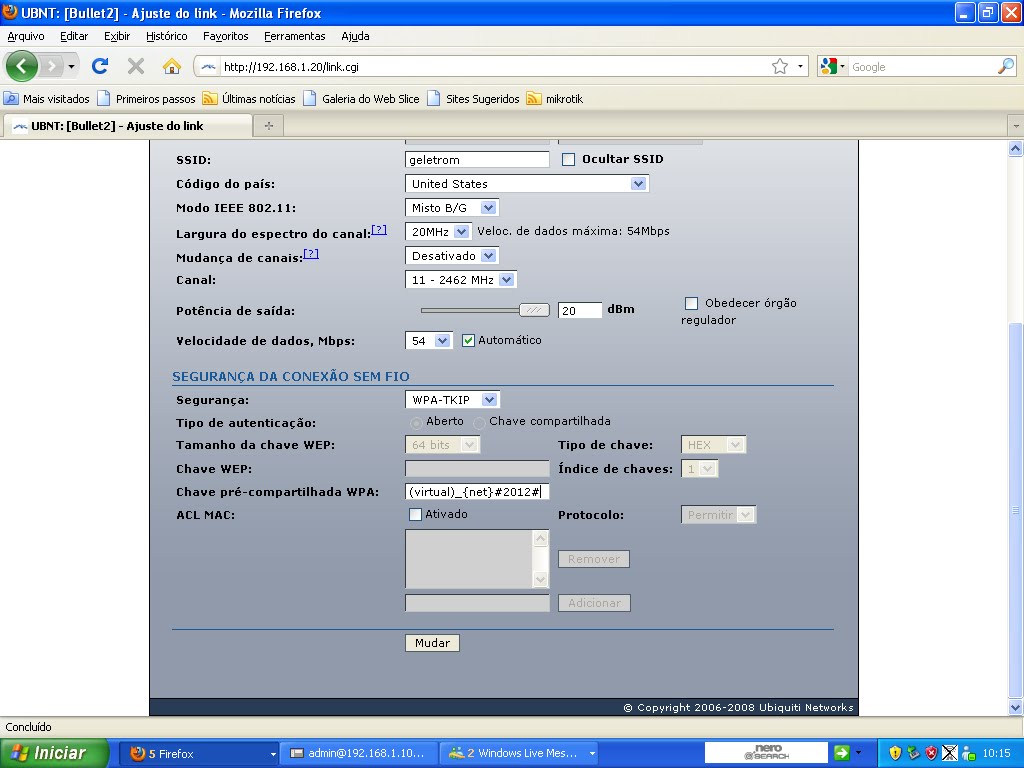Click the Iniciar start button
The height and width of the screenshot is (768, 1024).
54,753
